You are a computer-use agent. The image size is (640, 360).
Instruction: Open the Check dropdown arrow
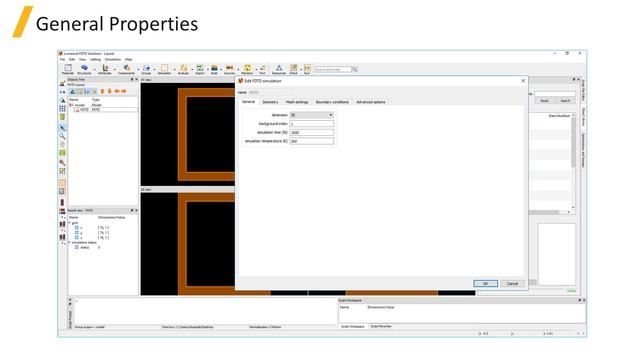tap(301, 69)
